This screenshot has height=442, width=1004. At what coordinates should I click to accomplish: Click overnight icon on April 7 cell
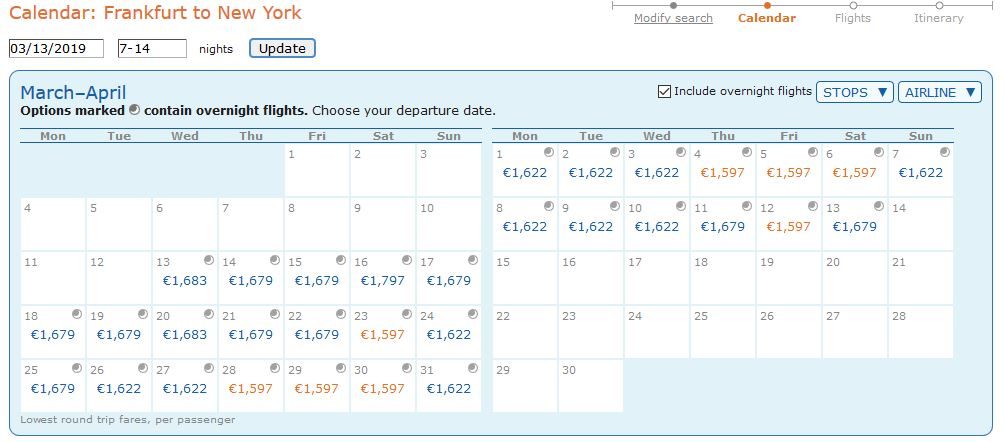click(x=944, y=152)
